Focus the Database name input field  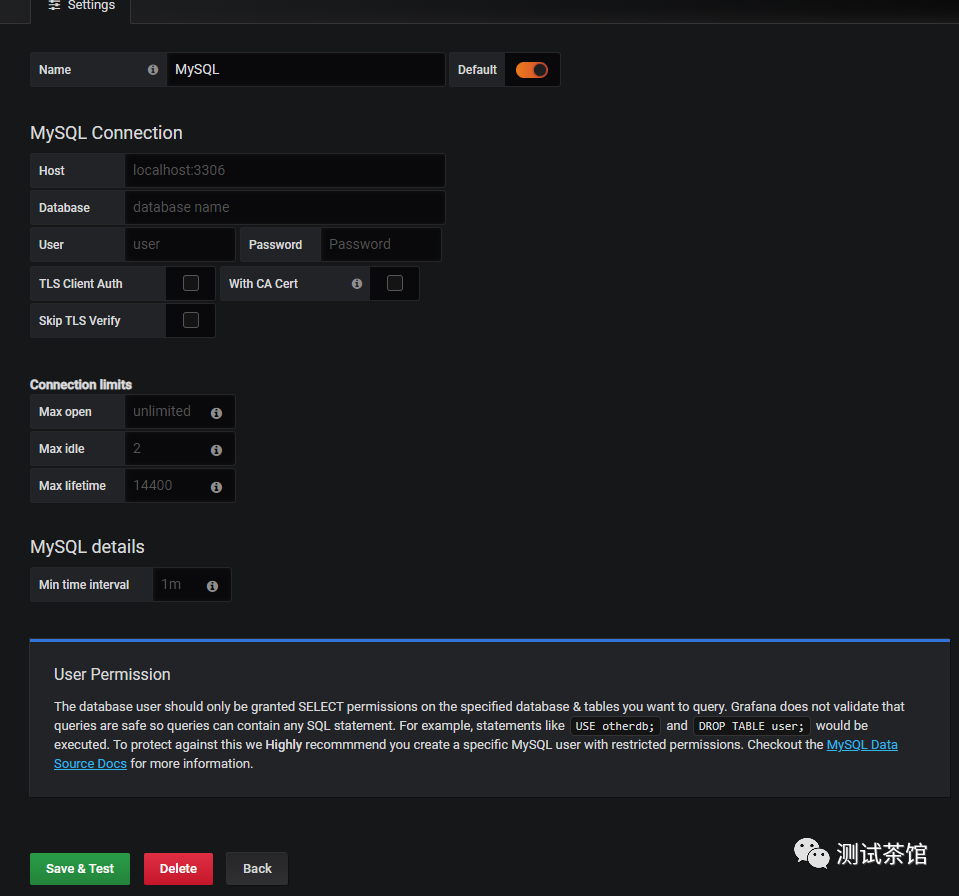[x=285, y=207]
